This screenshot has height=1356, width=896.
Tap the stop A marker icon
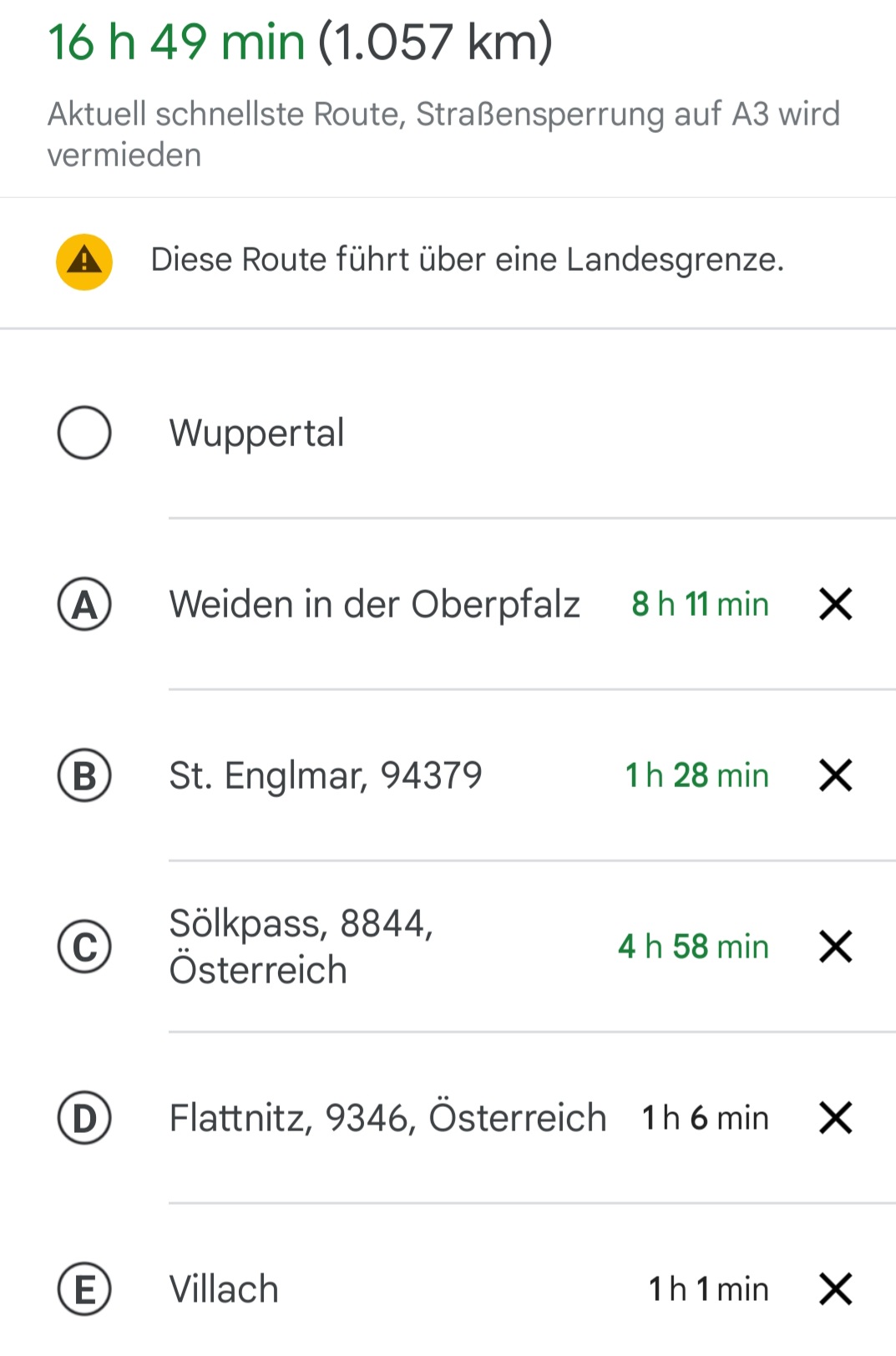point(84,604)
